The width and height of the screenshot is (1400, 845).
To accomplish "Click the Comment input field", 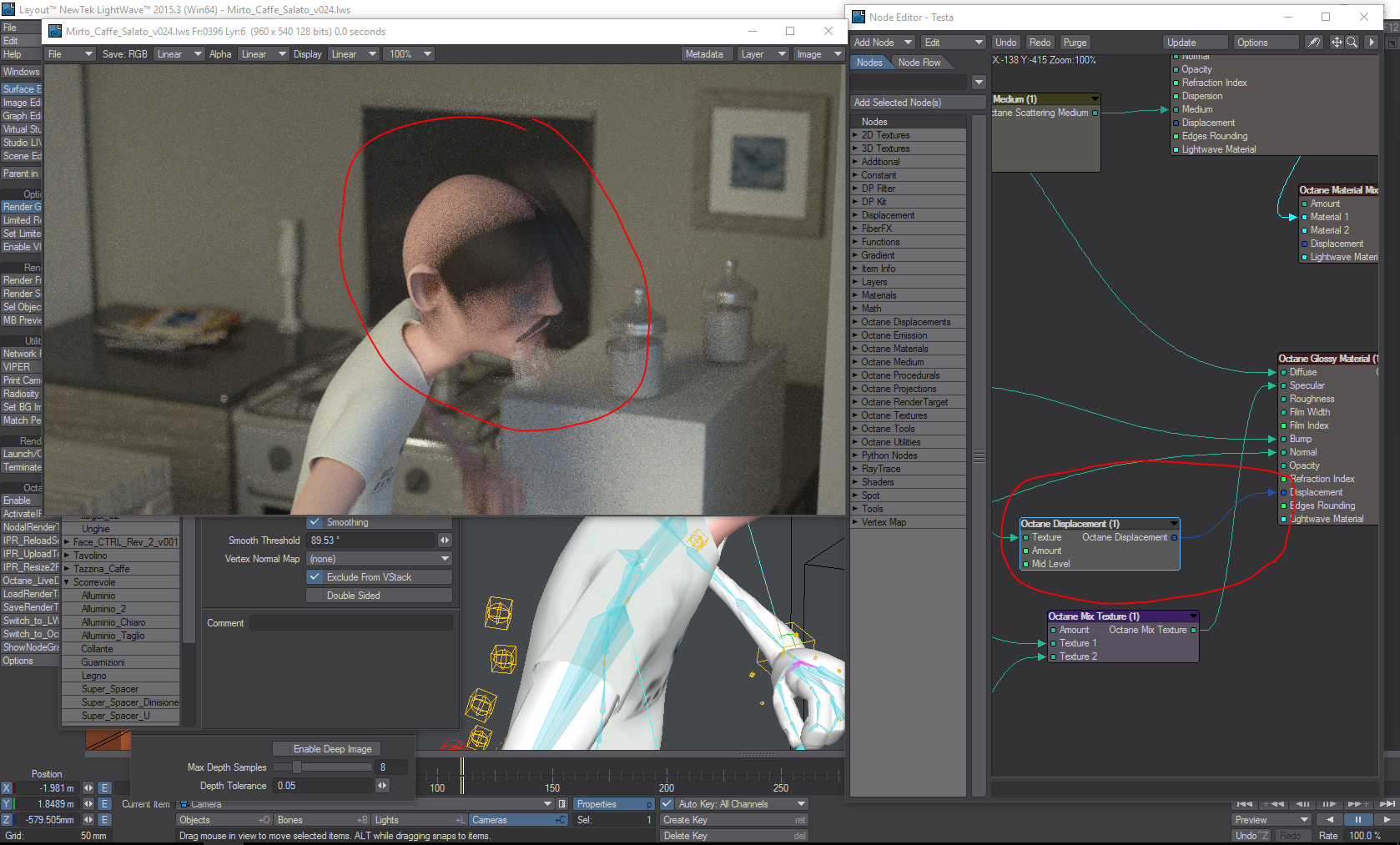I will click(350, 623).
